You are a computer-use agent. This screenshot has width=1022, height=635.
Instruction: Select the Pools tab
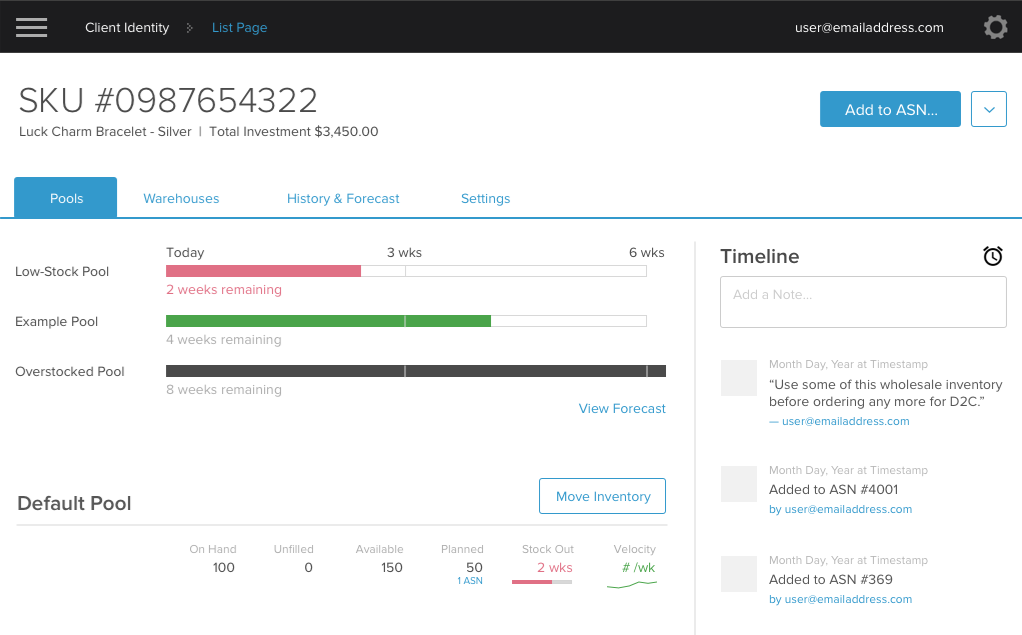(66, 198)
